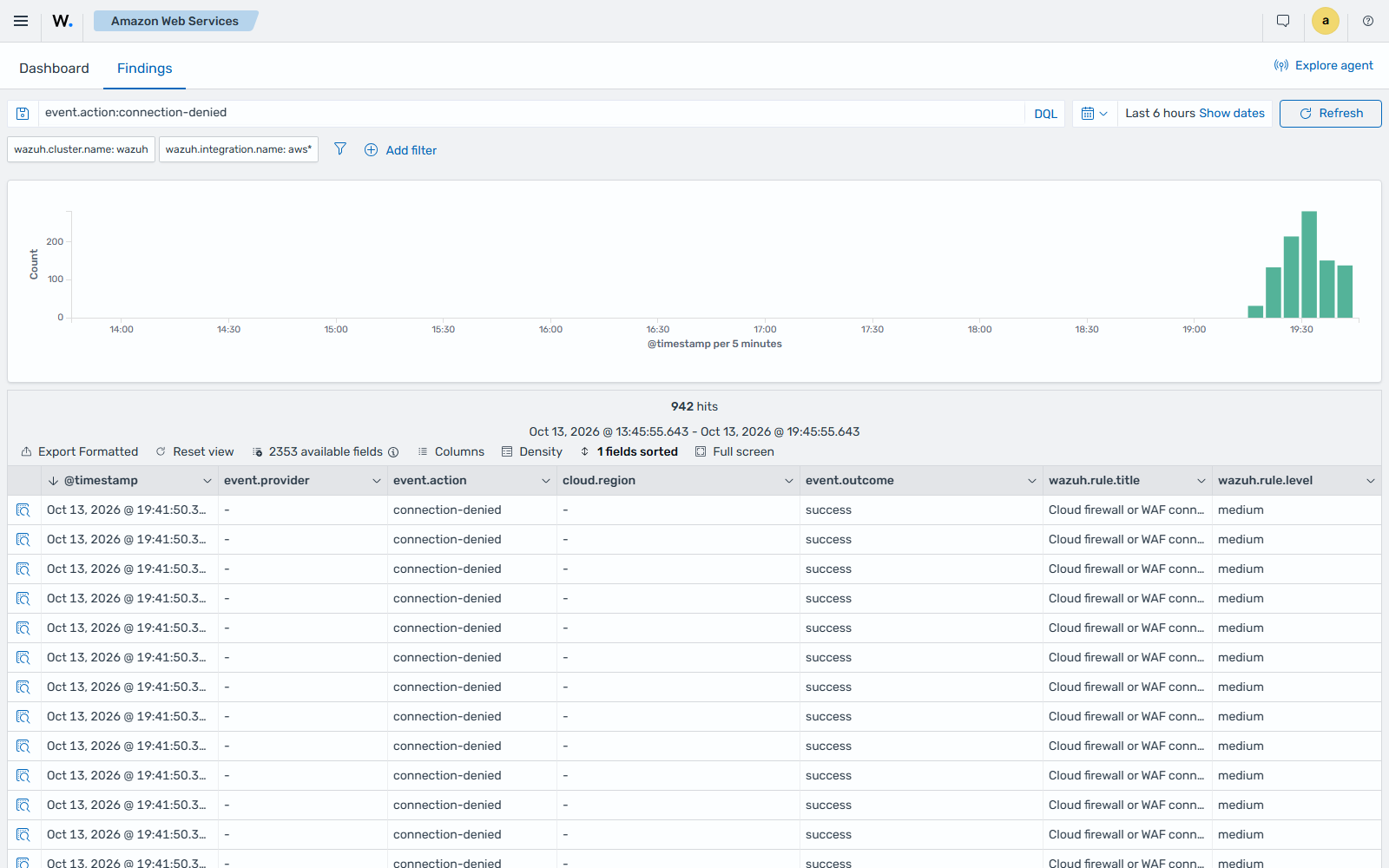This screenshot has height=868, width=1389.
Task: Click the Wazuh logo icon
Action: point(63,21)
